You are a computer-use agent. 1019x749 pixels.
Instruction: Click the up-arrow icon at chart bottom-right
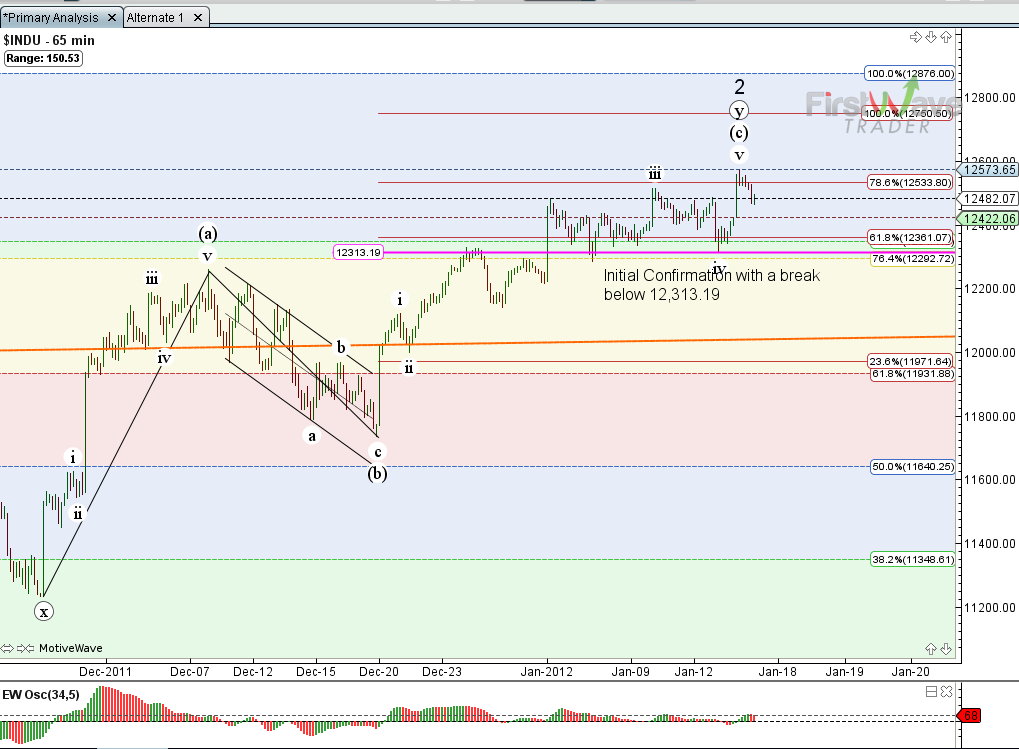(x=931, y=648)
